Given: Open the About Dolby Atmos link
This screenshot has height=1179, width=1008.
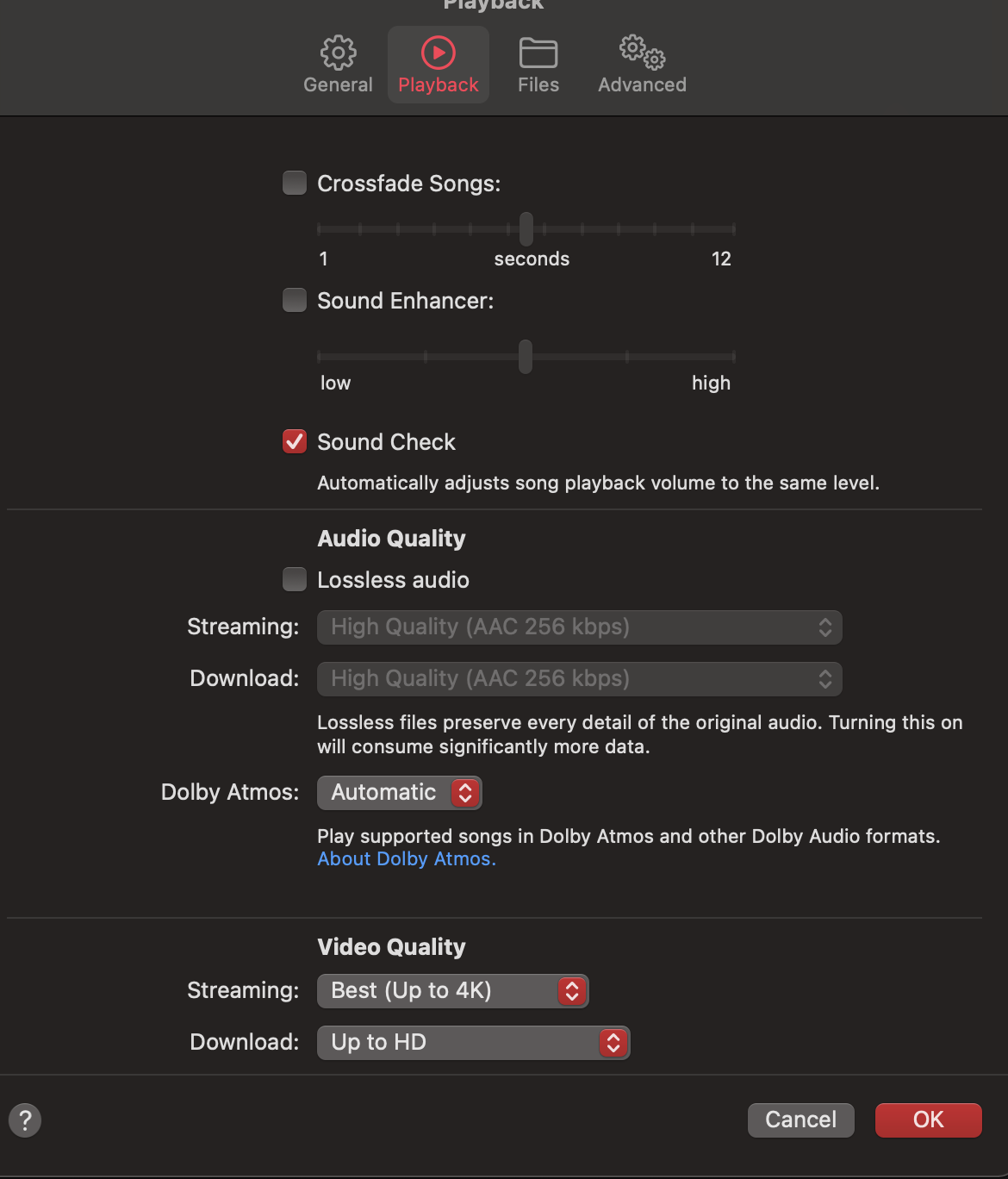Looking at the screenshot, I should click(407, 859).
